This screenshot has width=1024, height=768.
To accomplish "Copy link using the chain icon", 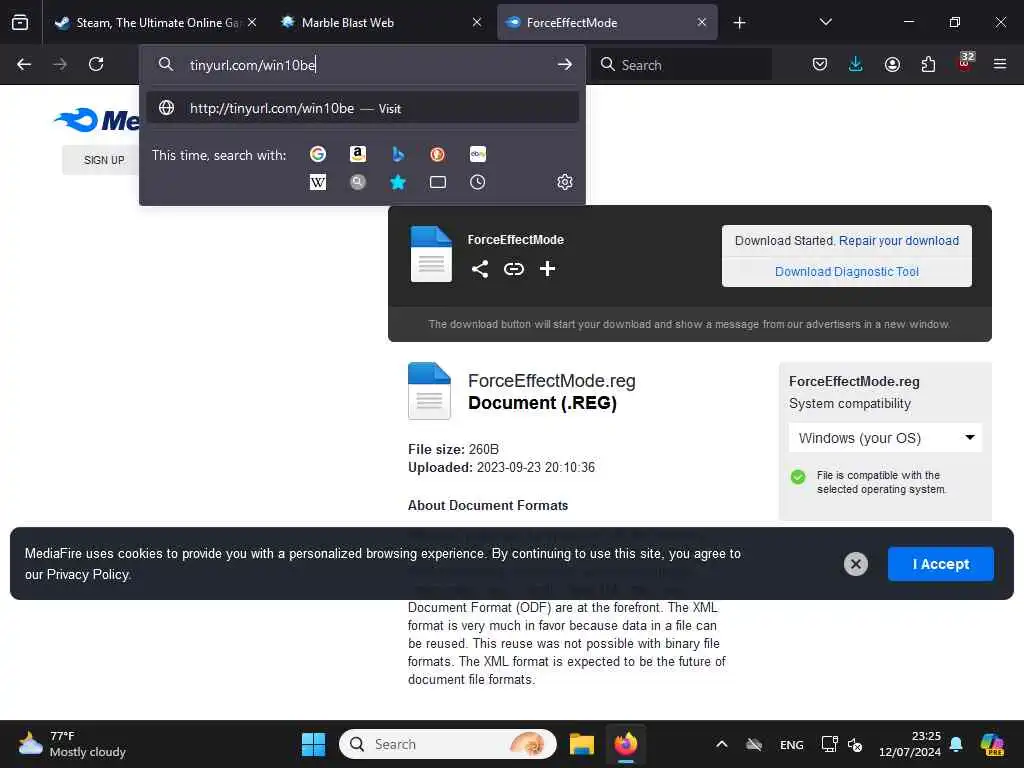I will 514,269.
